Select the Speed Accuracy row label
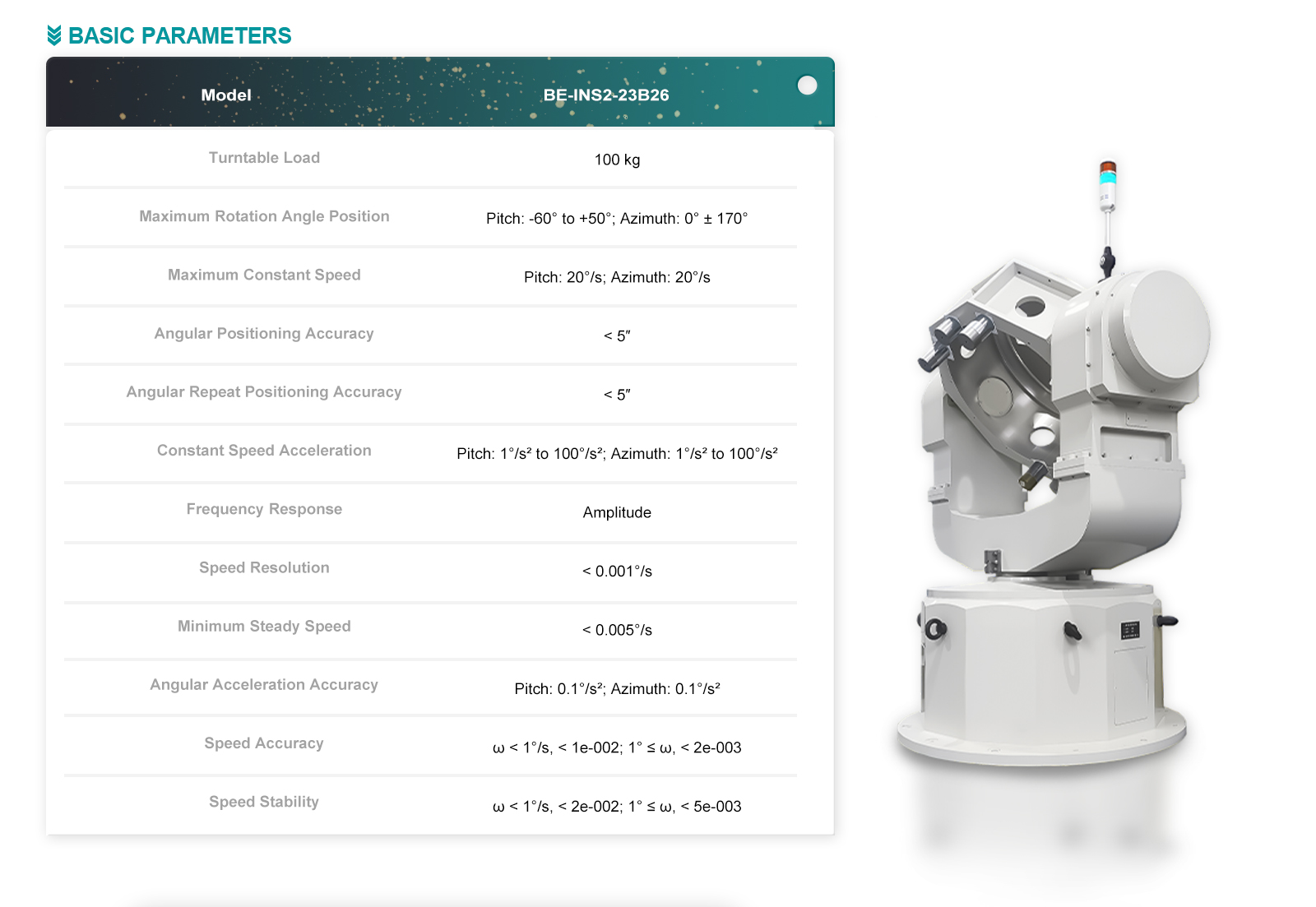The image size is (1316, 907). click(x=264, y=743)
